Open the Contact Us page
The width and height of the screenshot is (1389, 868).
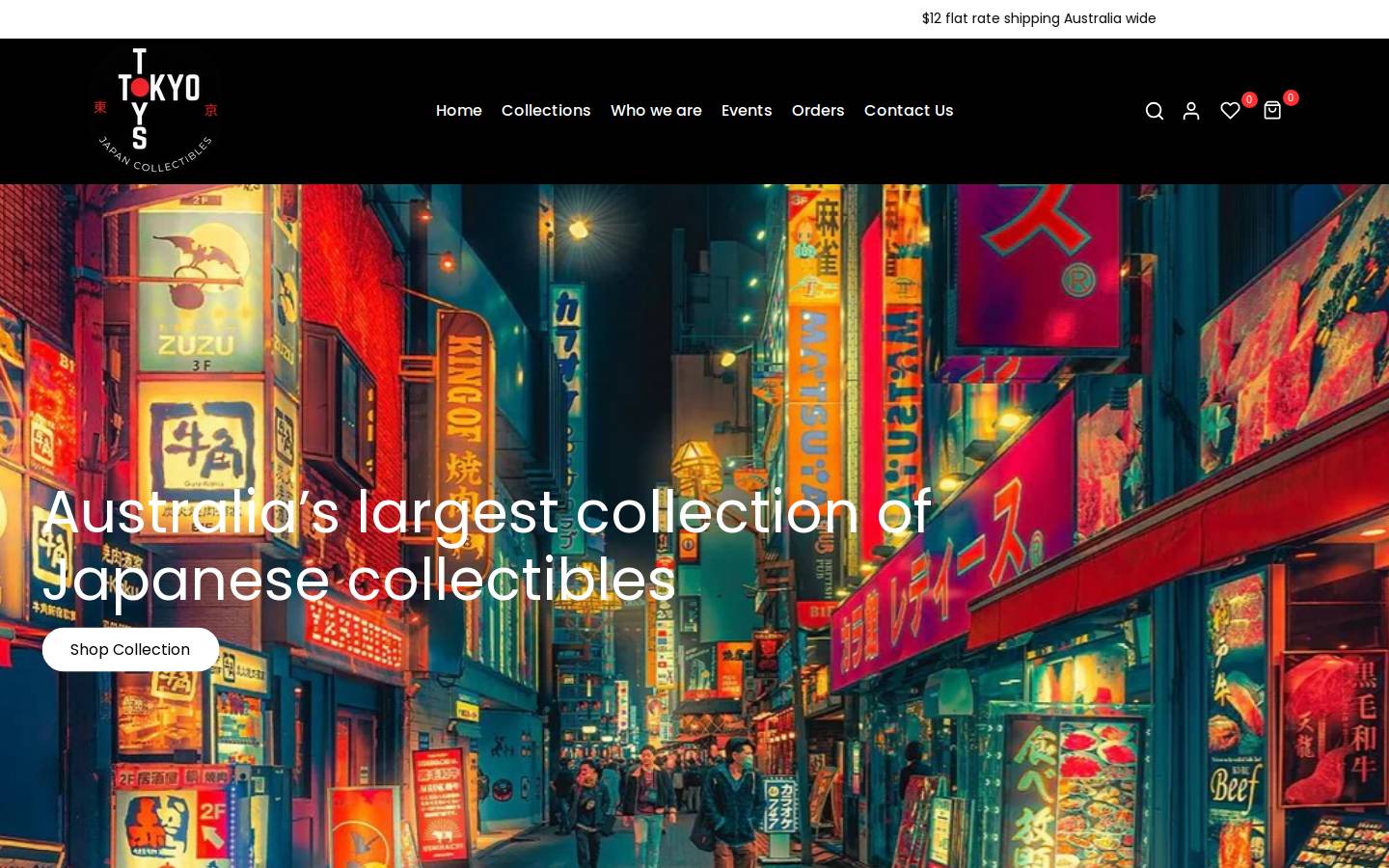pos(909,111)
